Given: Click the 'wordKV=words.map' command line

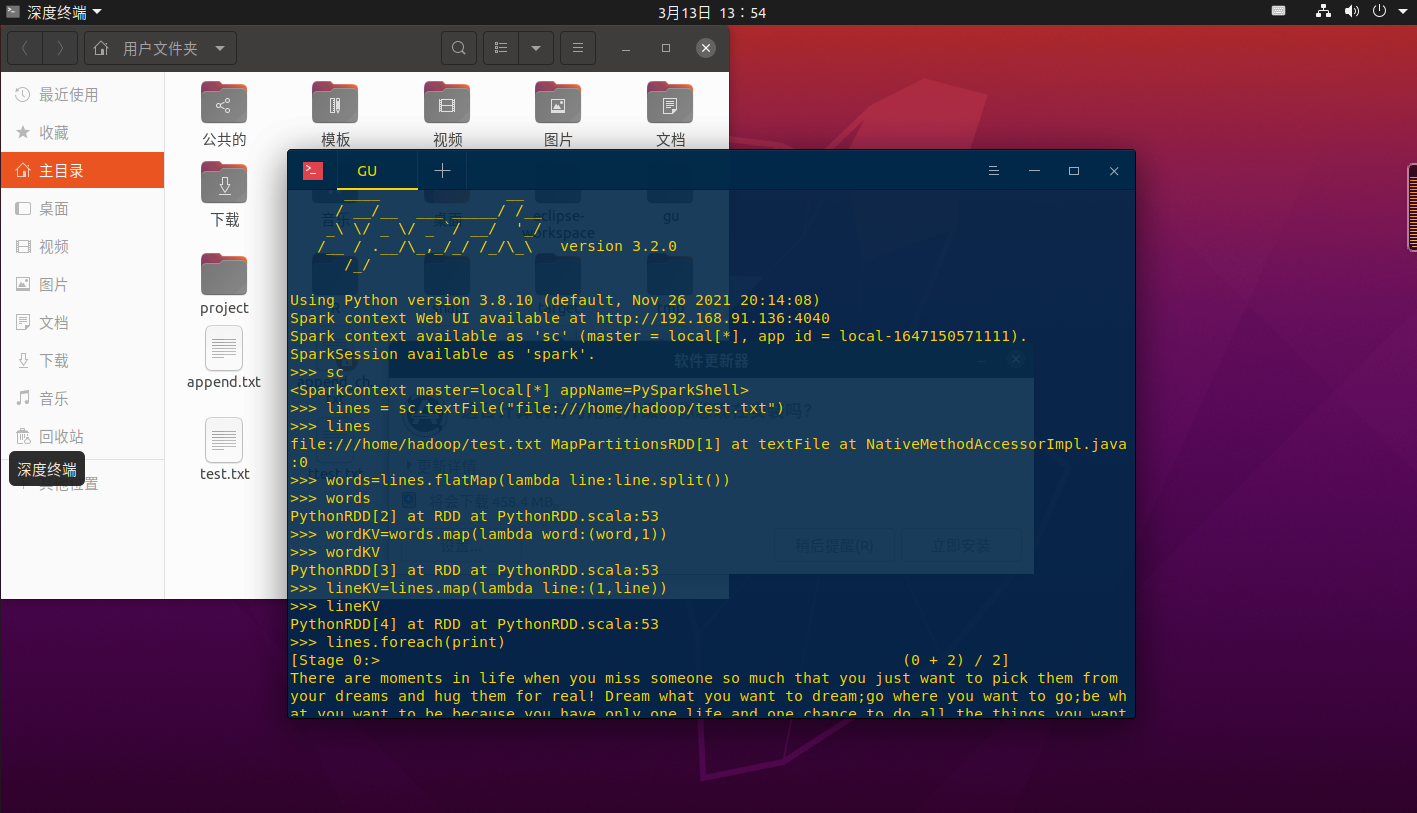Looking at the screenshot, I should click(x=479, y=534).
